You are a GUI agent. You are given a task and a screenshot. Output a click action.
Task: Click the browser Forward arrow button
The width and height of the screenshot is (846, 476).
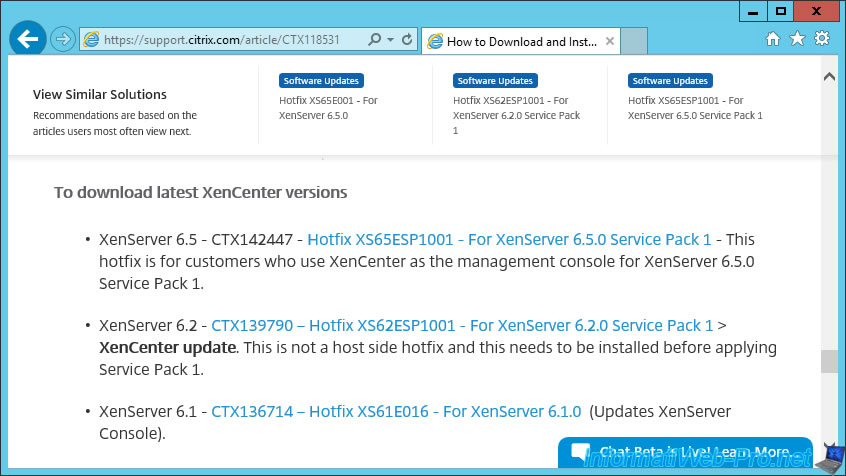(63, 39)
